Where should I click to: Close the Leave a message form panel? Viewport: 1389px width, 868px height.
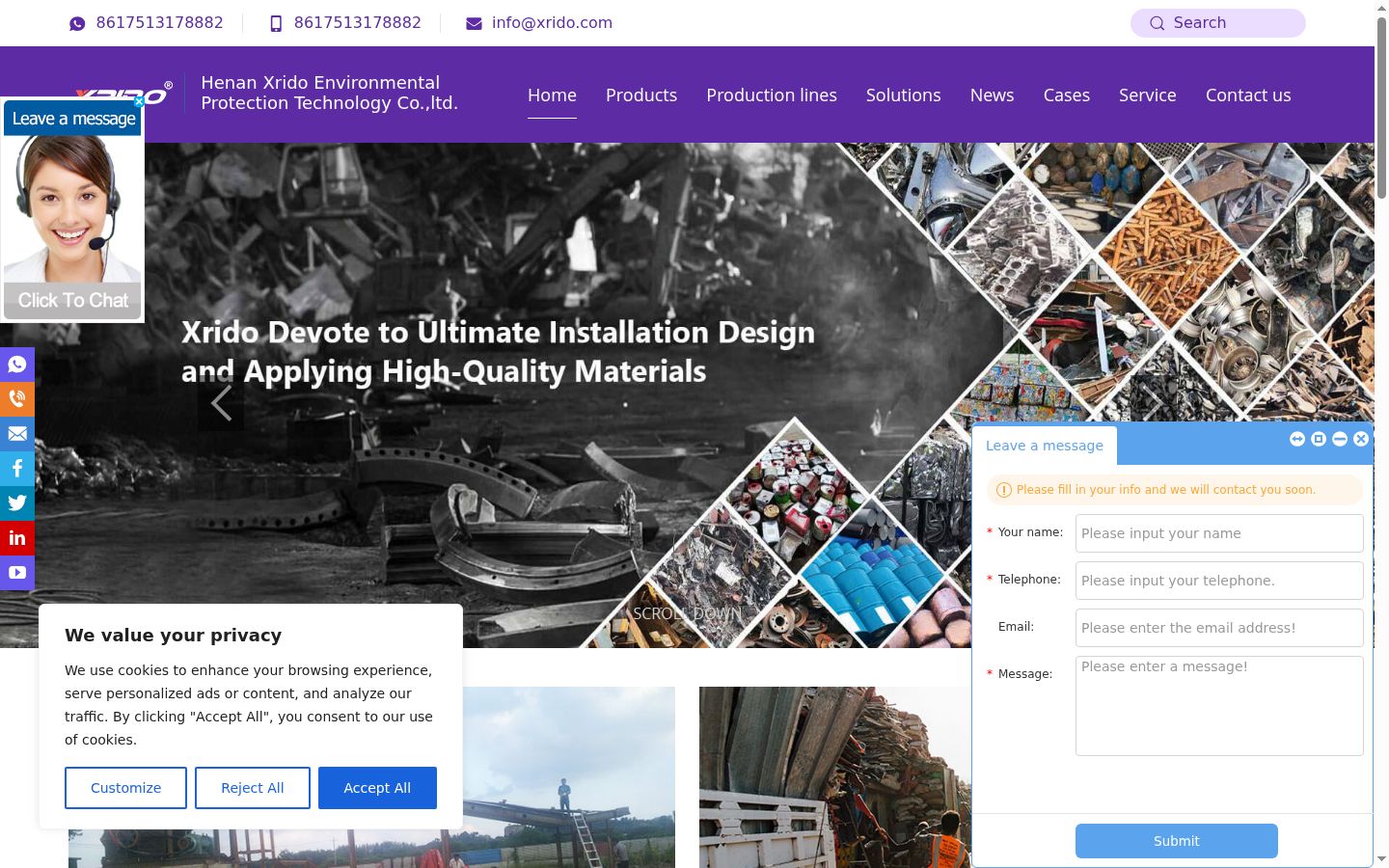1361,439
